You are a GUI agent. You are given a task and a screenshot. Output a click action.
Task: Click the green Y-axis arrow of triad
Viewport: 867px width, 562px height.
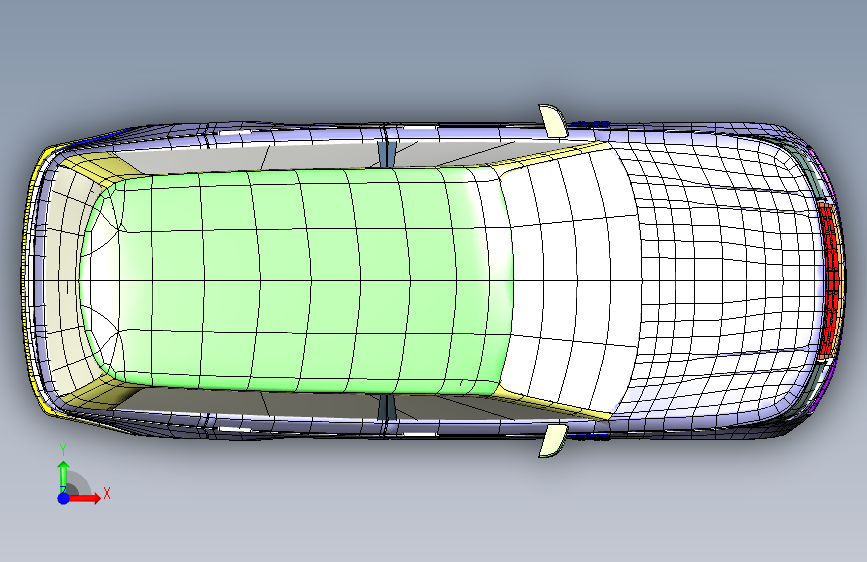(x=64, y=477)
